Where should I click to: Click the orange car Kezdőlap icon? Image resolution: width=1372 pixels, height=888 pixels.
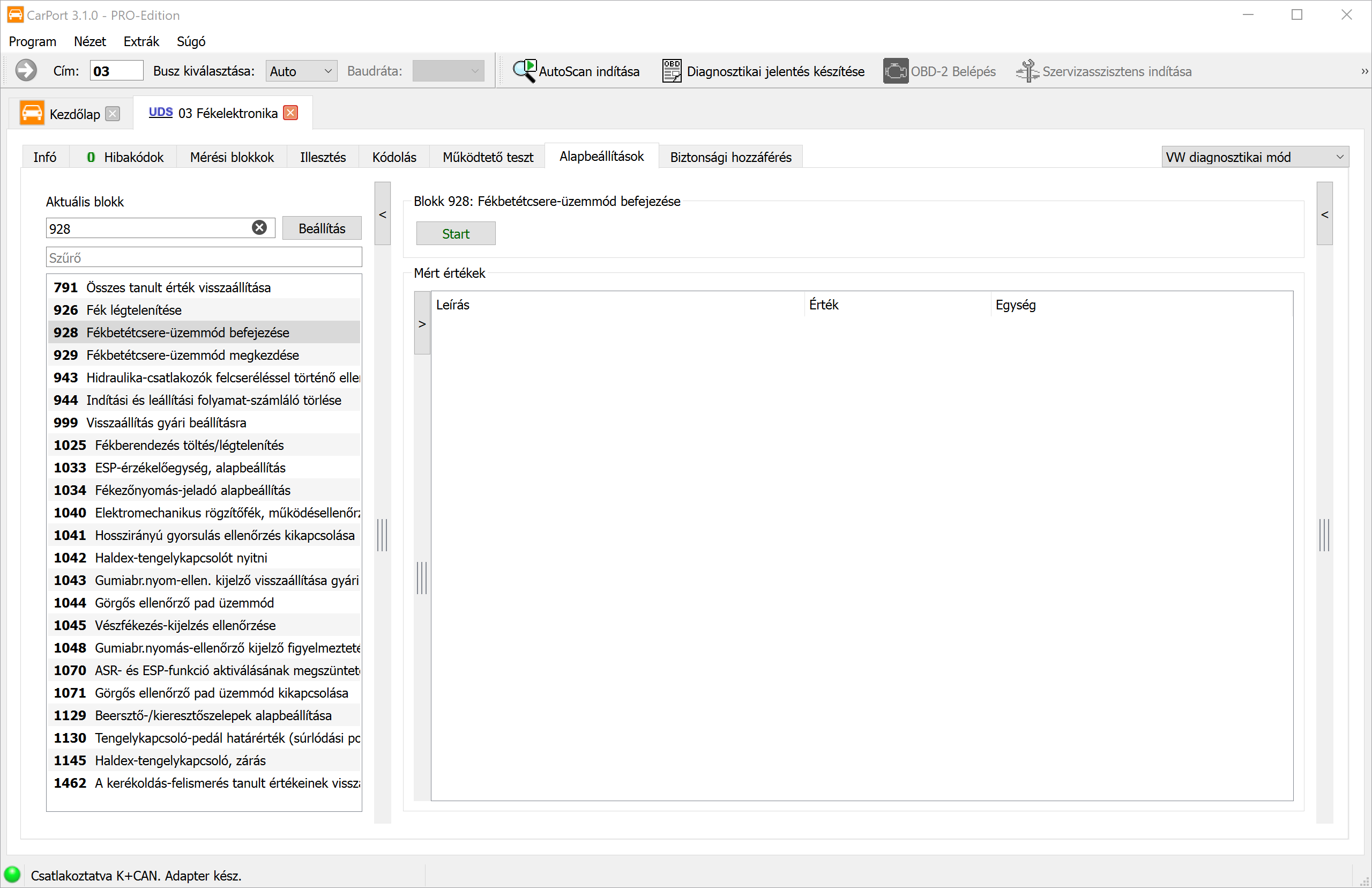tap(32, 113)
